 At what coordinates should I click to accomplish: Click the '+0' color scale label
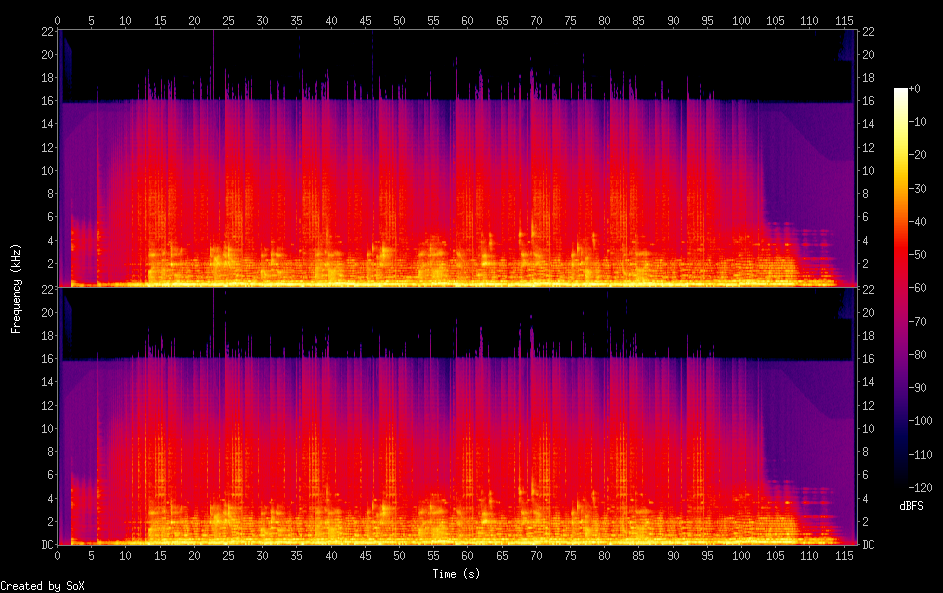tap(914, 88)
